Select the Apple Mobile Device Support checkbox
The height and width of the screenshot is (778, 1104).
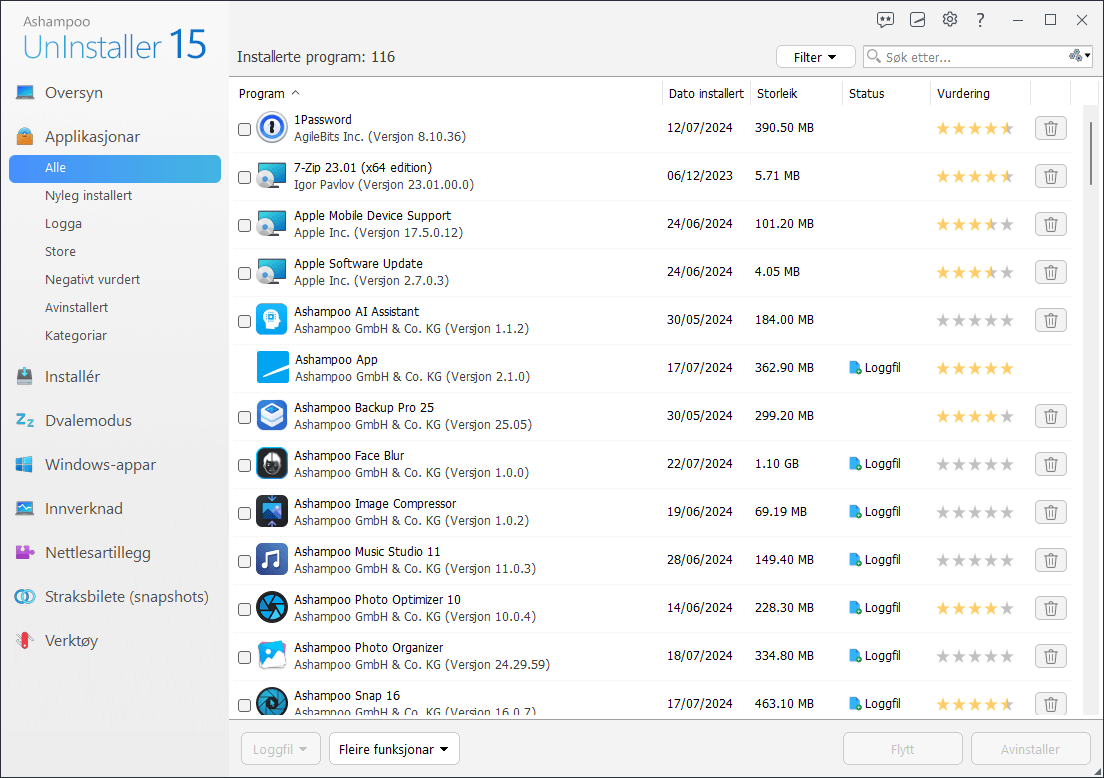(244, 225)
